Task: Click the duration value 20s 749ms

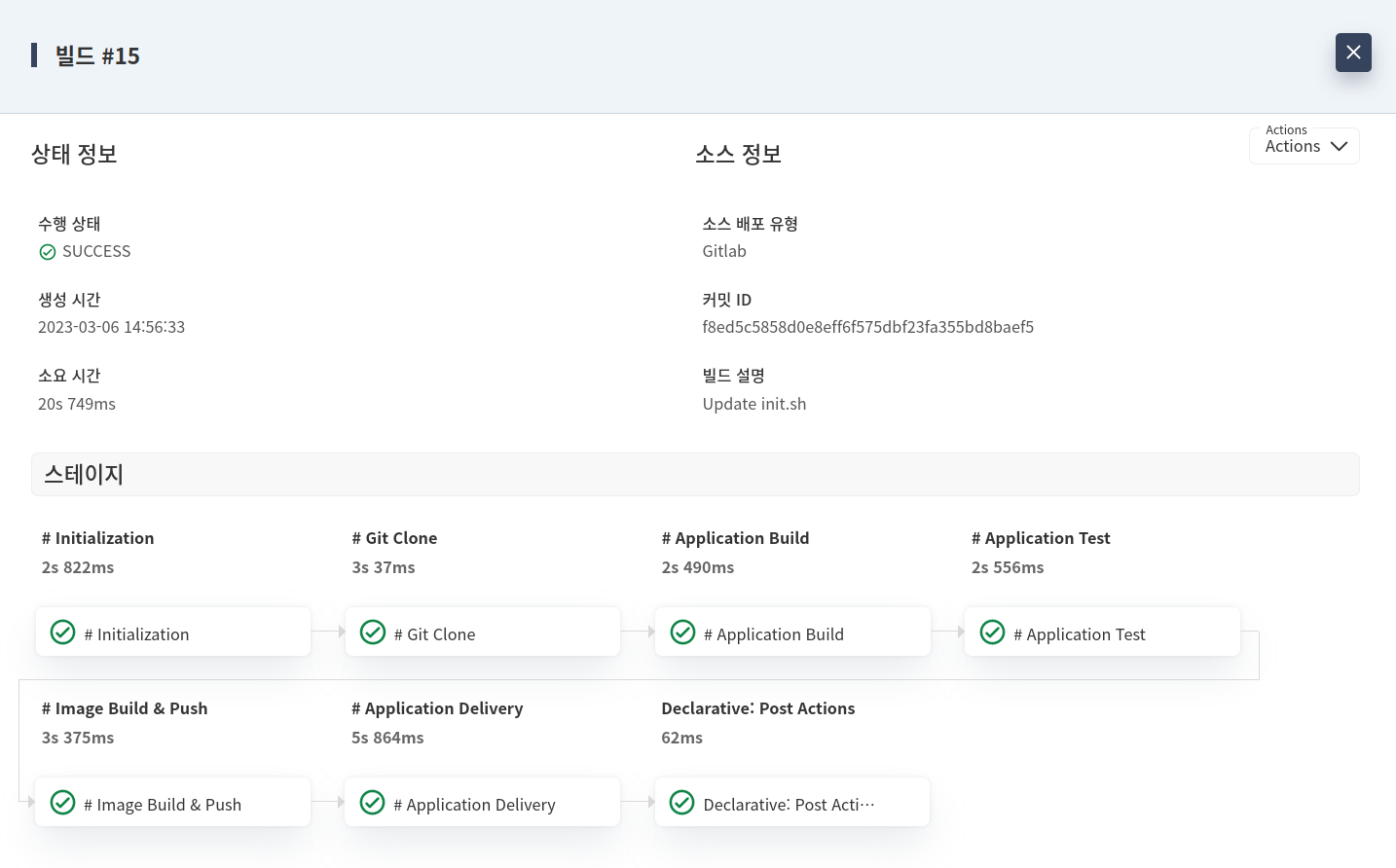Action: (77, 404)
